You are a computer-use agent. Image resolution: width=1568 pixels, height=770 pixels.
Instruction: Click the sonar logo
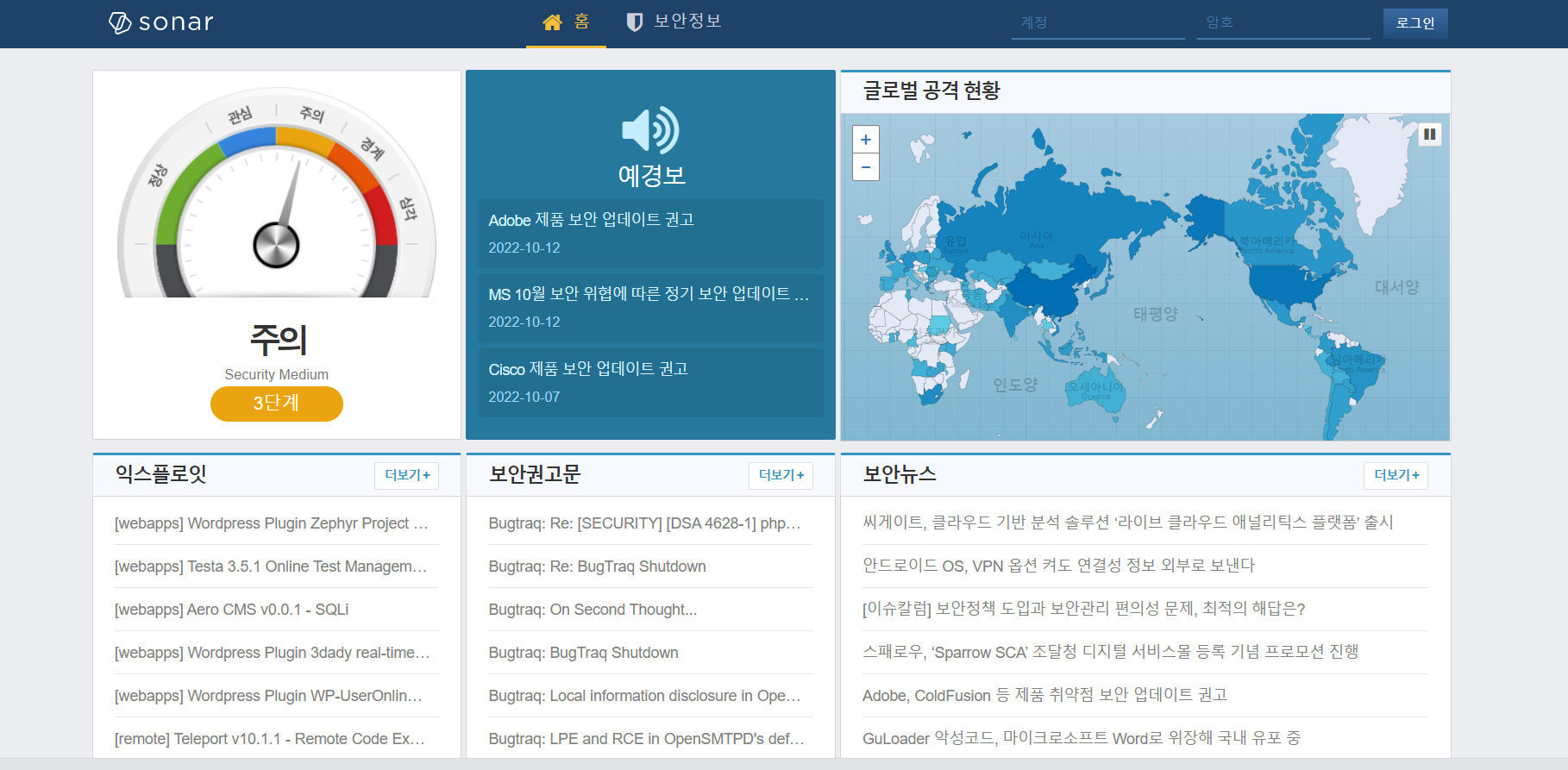pyautogui.click(x=161, y=22)
